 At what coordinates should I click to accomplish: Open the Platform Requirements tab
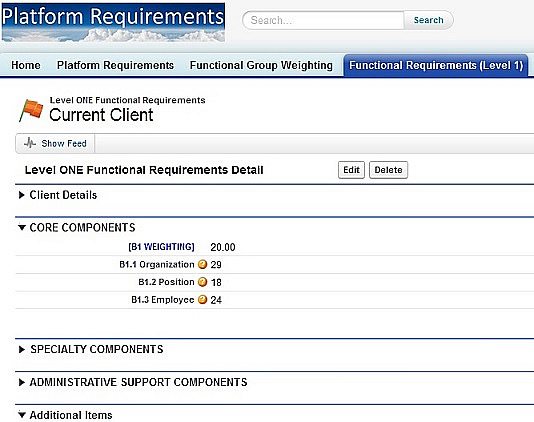(115, 65)
